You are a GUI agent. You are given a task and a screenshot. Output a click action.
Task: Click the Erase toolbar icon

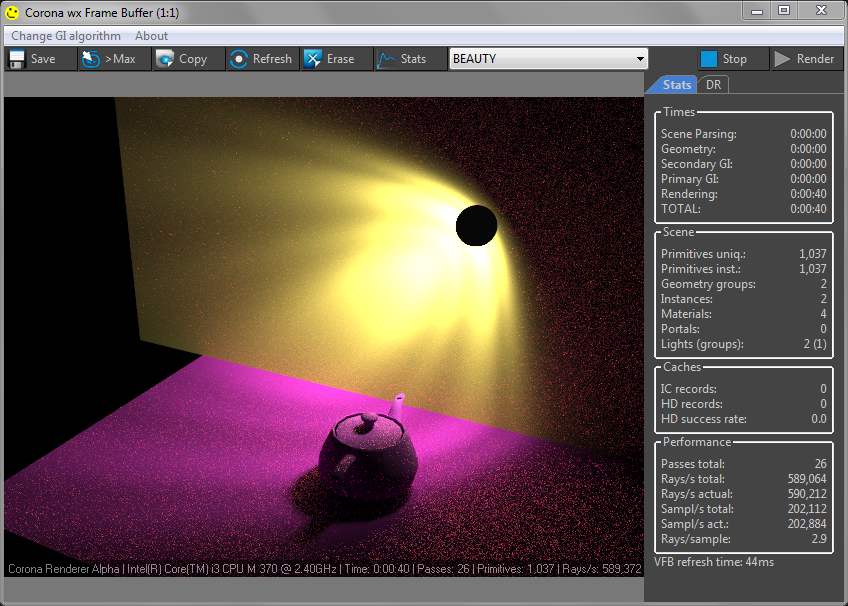tap(313, 59)
